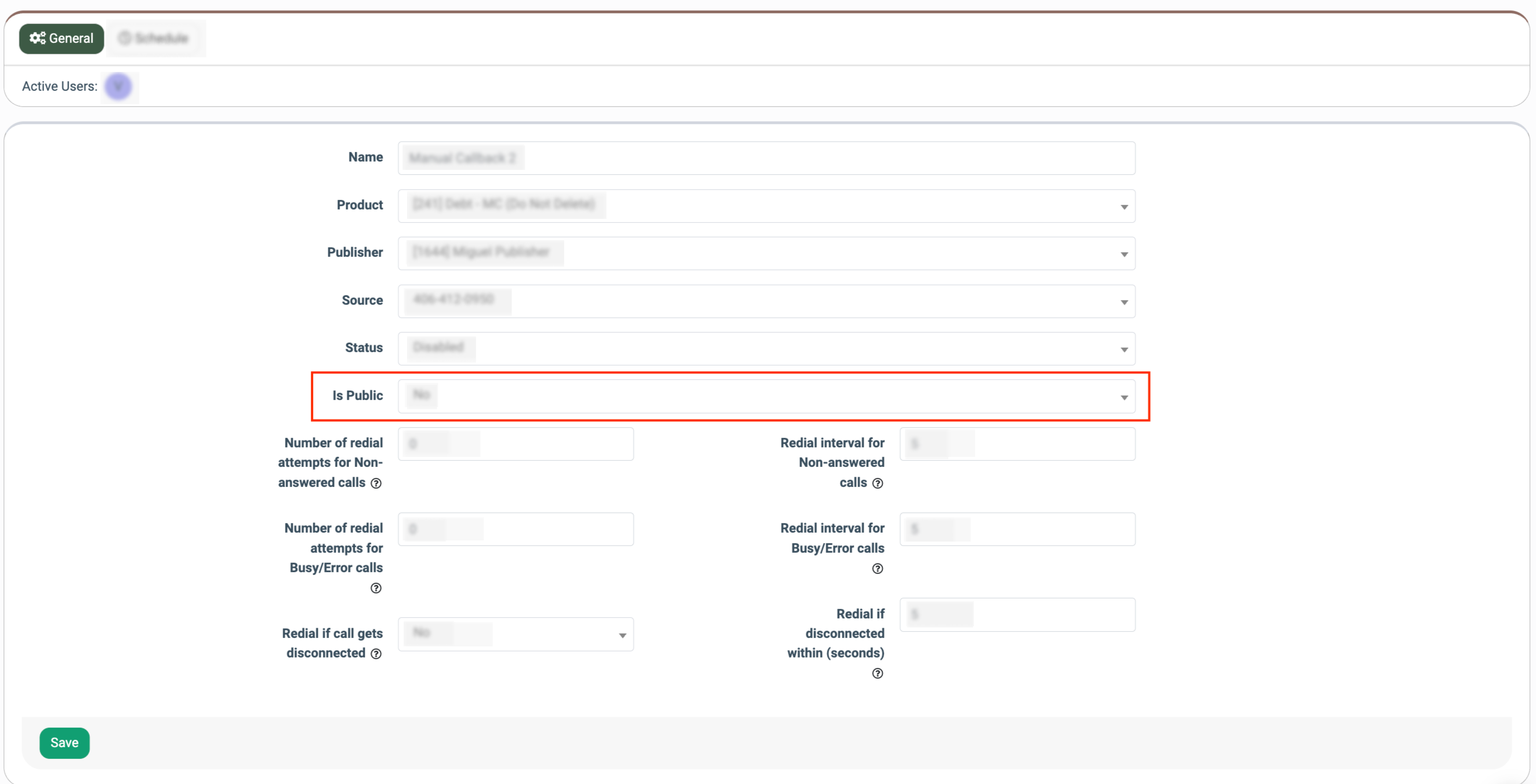This screenshot has height=784, width=1536.
Task: Click the Busy/Error redial interval field
Action: 1016,529
